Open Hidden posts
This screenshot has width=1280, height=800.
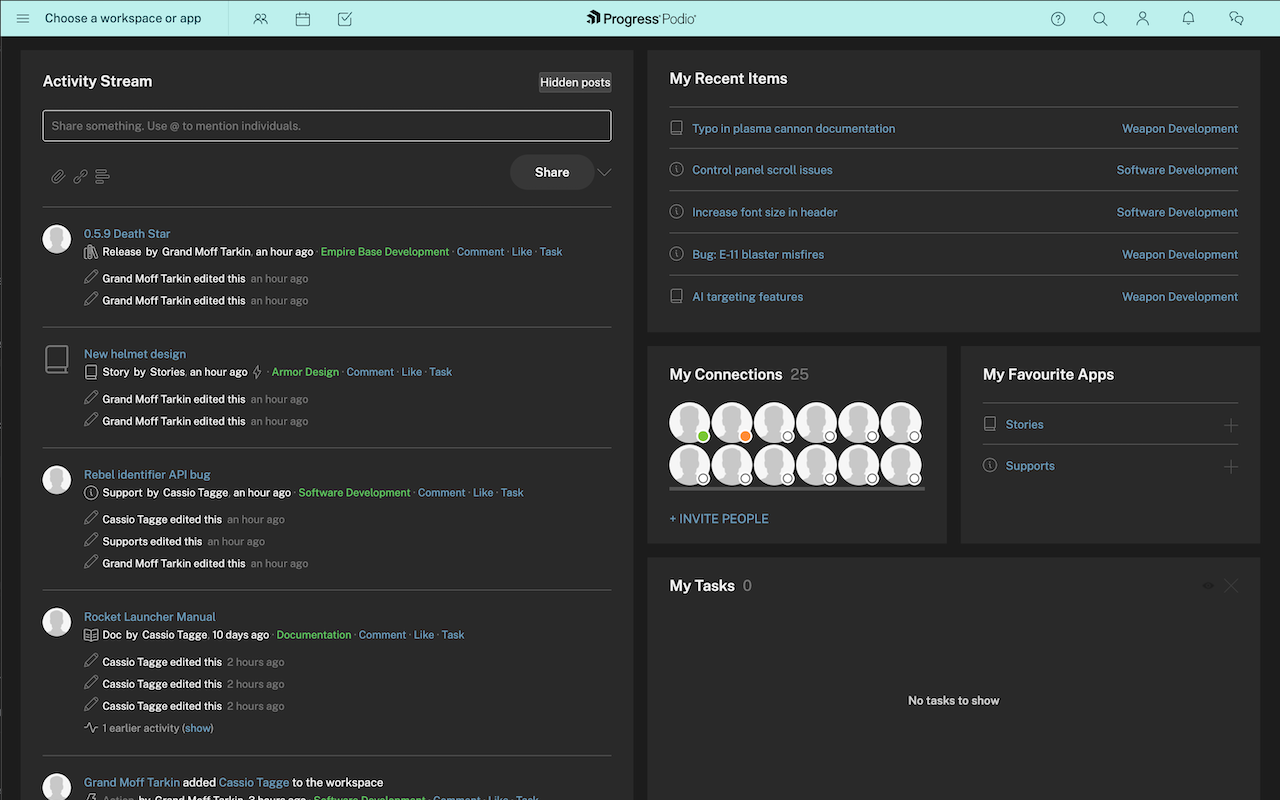point(575,82)
